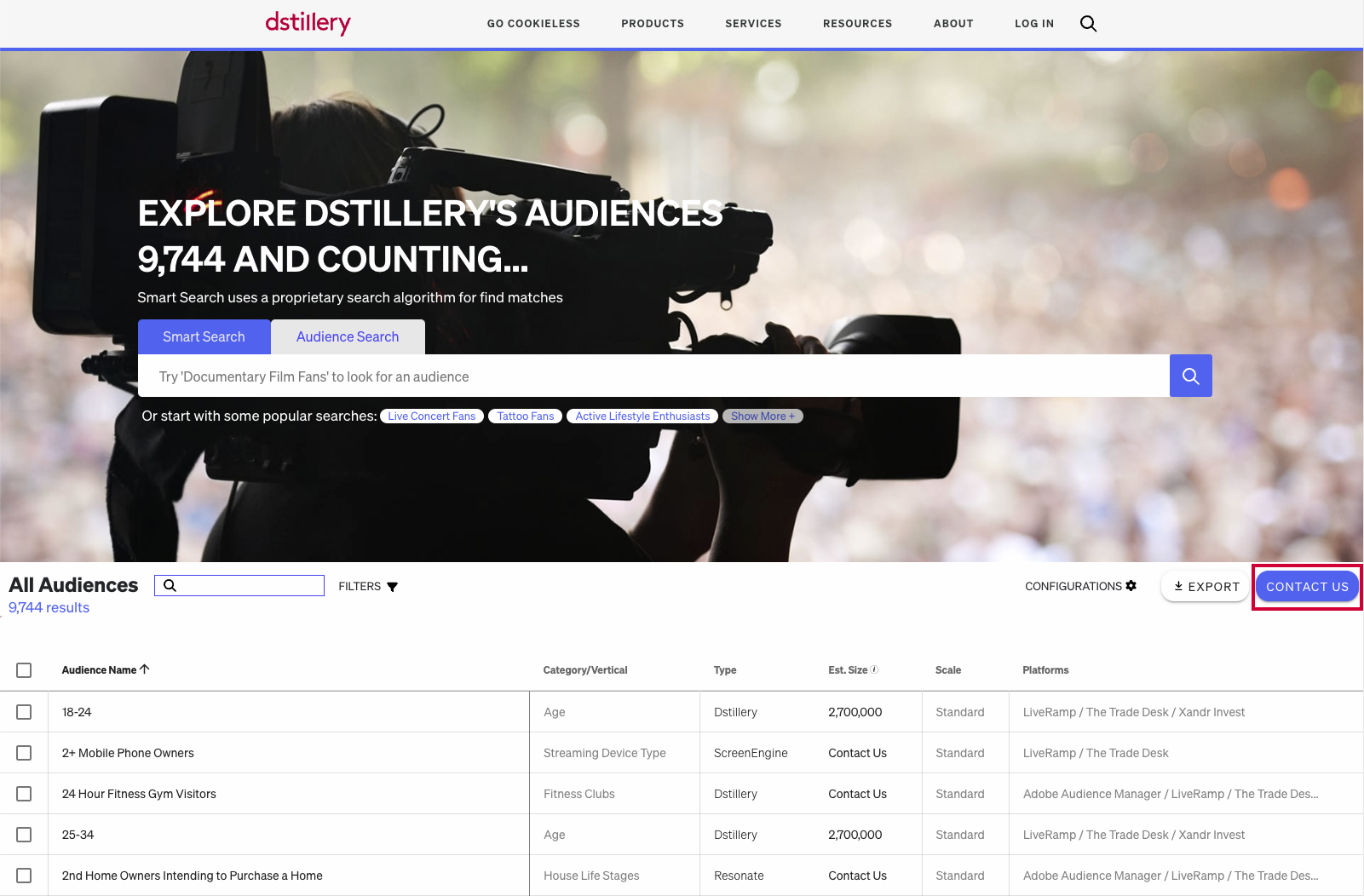
Task: Expand Show More popular searches
Action: coord(763,416)
